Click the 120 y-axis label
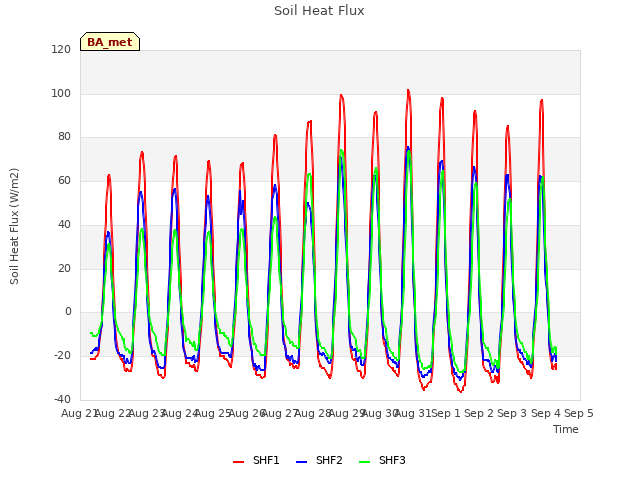640x480 pixels. tap(61, 49)
